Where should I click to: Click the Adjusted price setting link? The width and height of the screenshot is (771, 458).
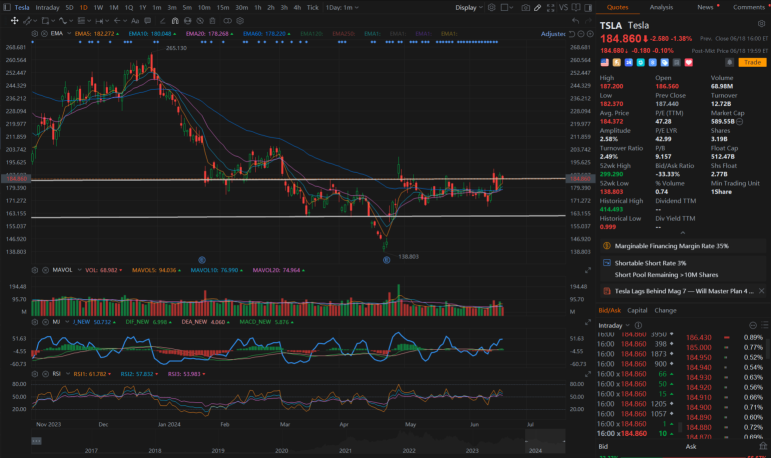tap(553, 34)
